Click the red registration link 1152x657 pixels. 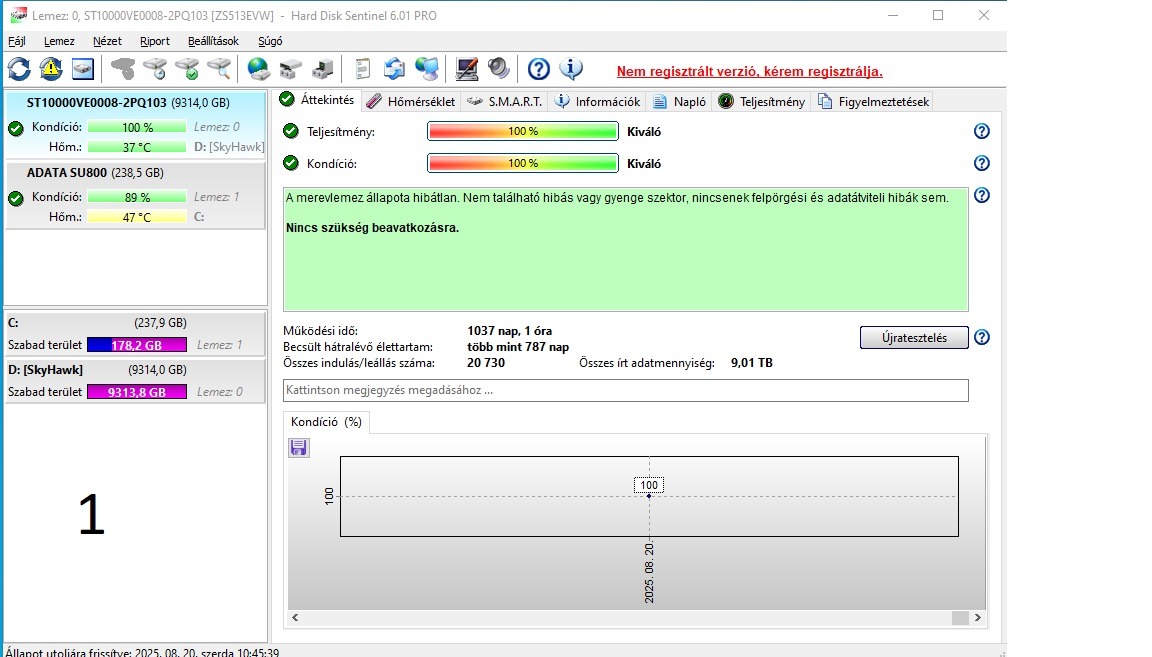[749, 71]
